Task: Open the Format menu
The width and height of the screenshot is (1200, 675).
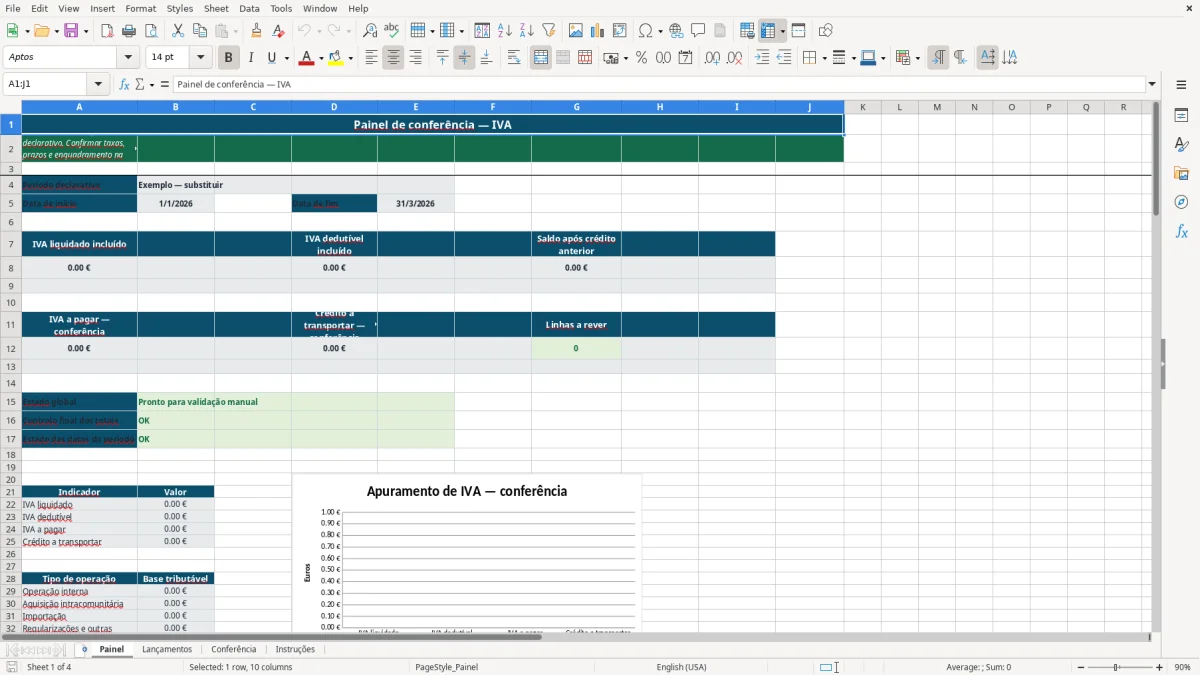Action: pos(140,8)
